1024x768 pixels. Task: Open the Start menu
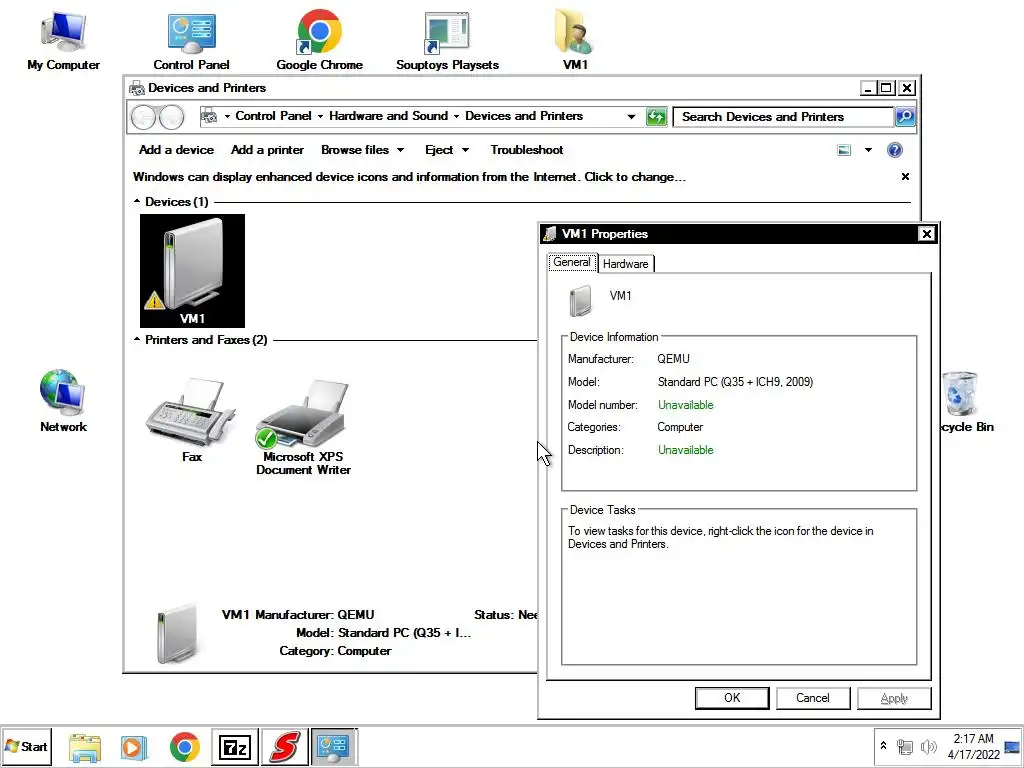tap(26, 746)
